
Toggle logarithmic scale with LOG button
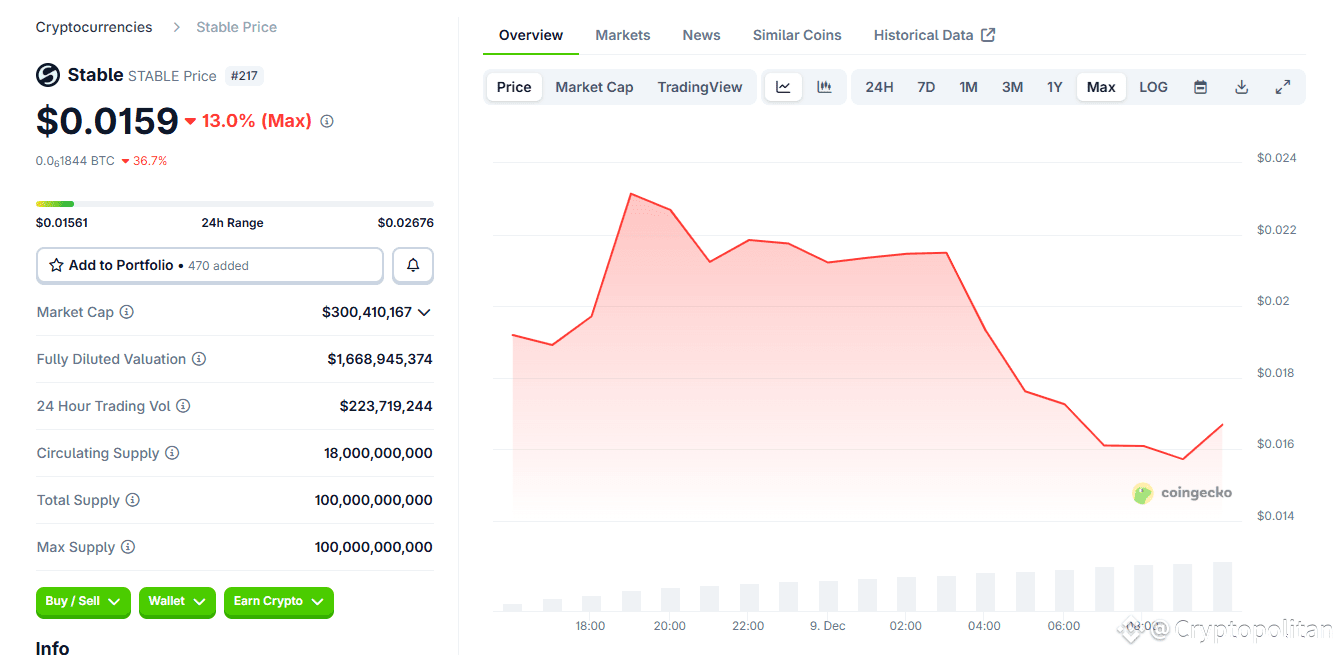point(1152,87)
